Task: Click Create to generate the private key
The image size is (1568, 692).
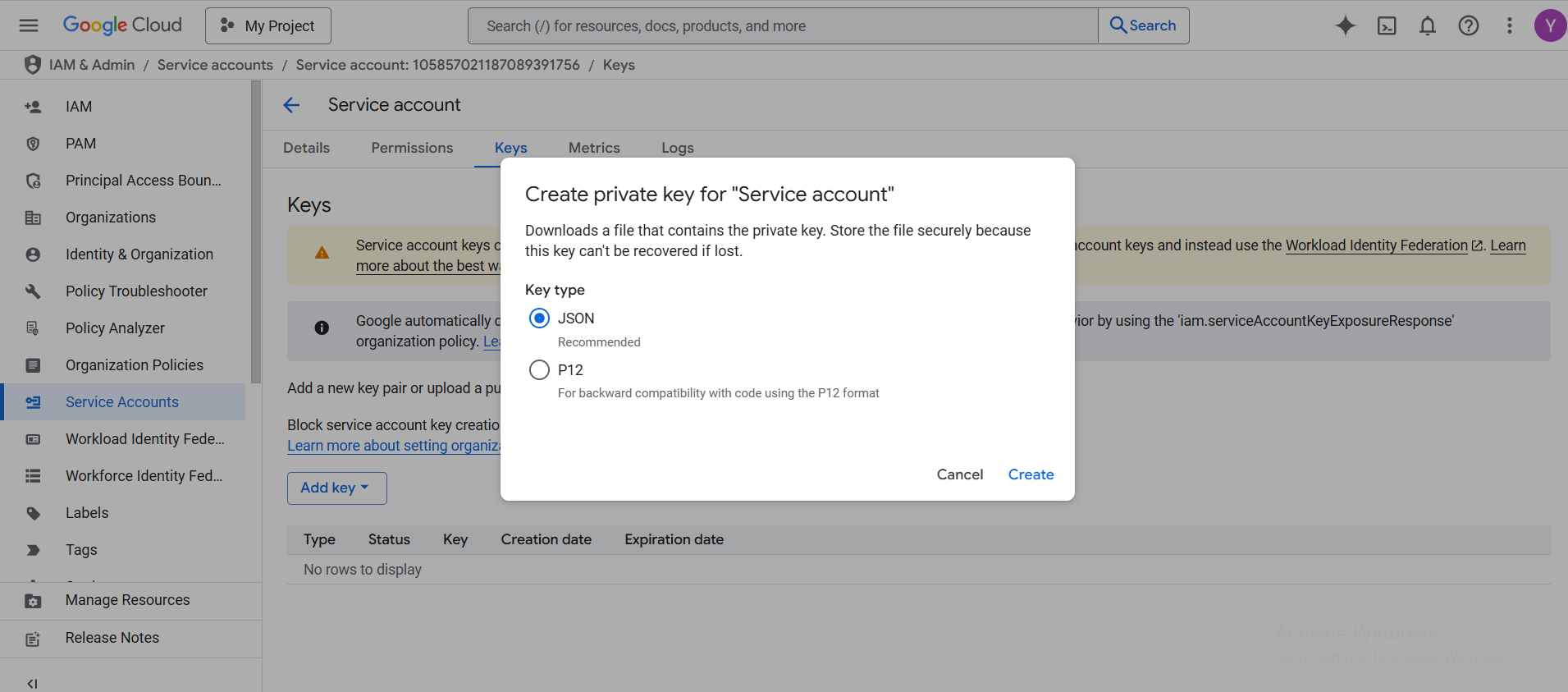Action: tap(1031, 474)
